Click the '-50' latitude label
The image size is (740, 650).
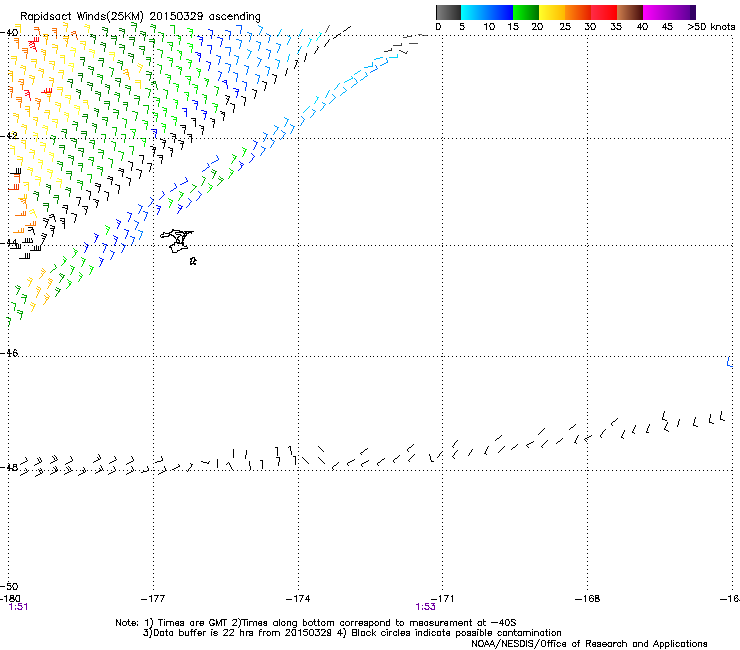point(9,587)
